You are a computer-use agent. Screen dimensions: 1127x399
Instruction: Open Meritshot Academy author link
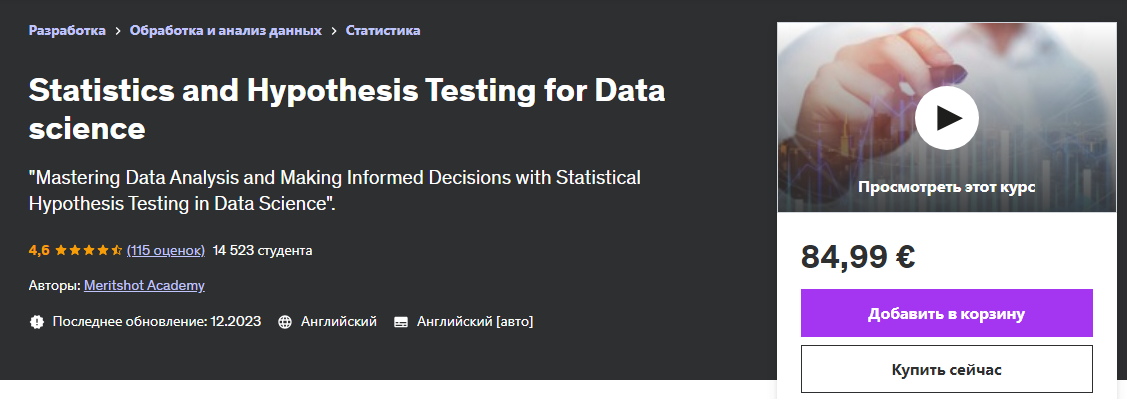click(x=144, y=285)
